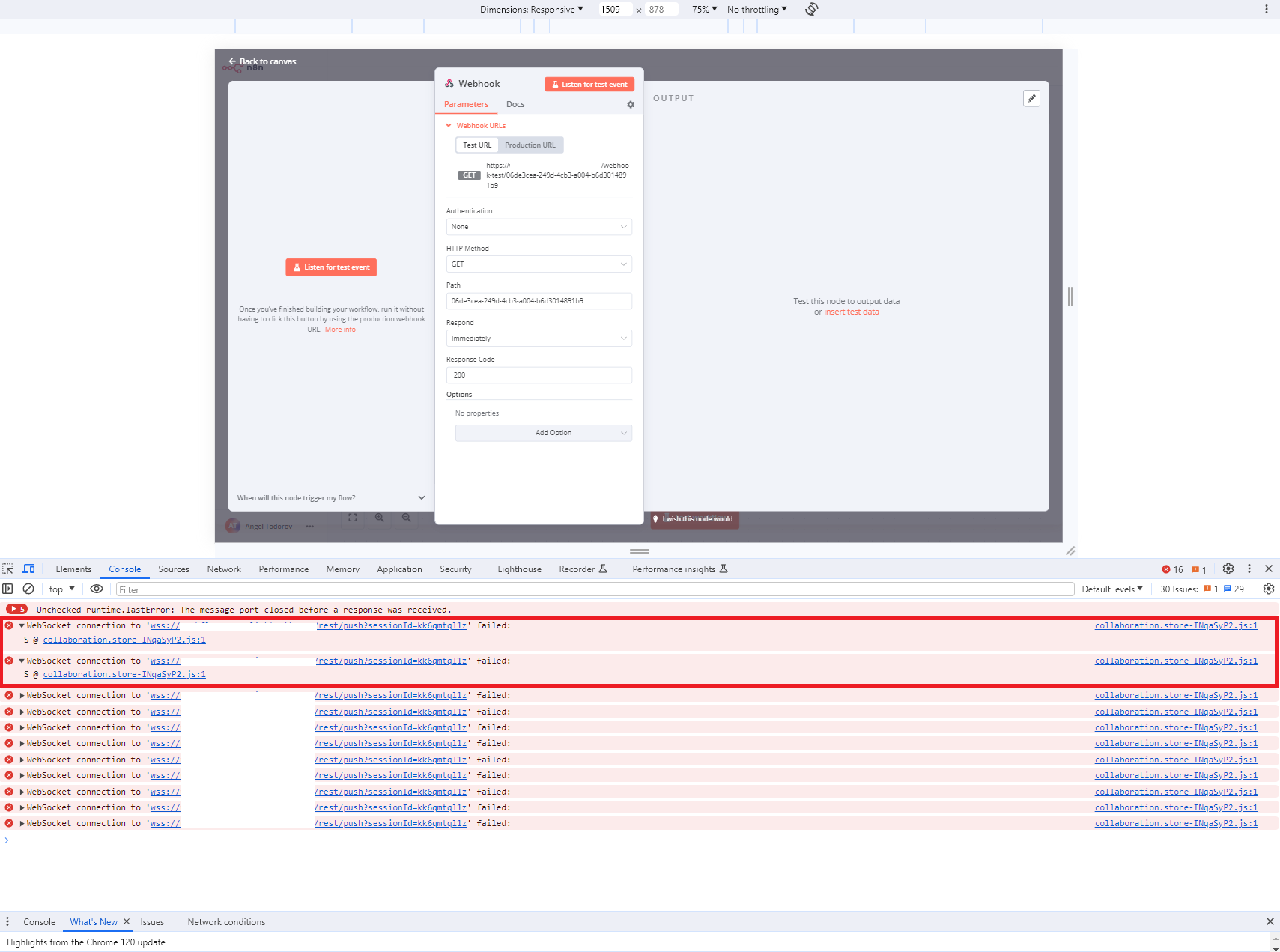The width and height of the screenshot is (1280, 952).
Task: Select the Network conditions drawer tab
Action: [226, 922]
